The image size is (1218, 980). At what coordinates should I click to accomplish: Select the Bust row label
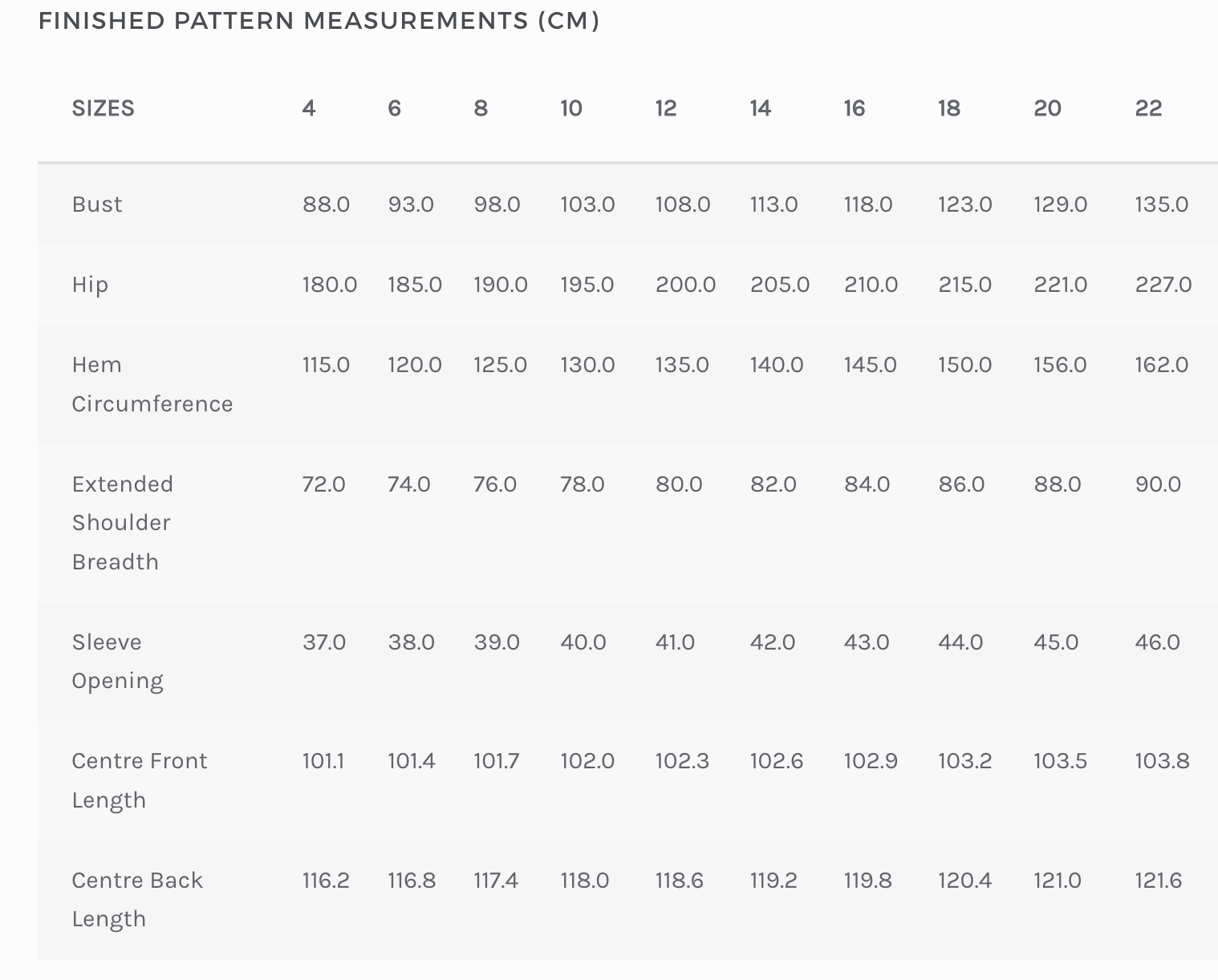tap(97, 205)
